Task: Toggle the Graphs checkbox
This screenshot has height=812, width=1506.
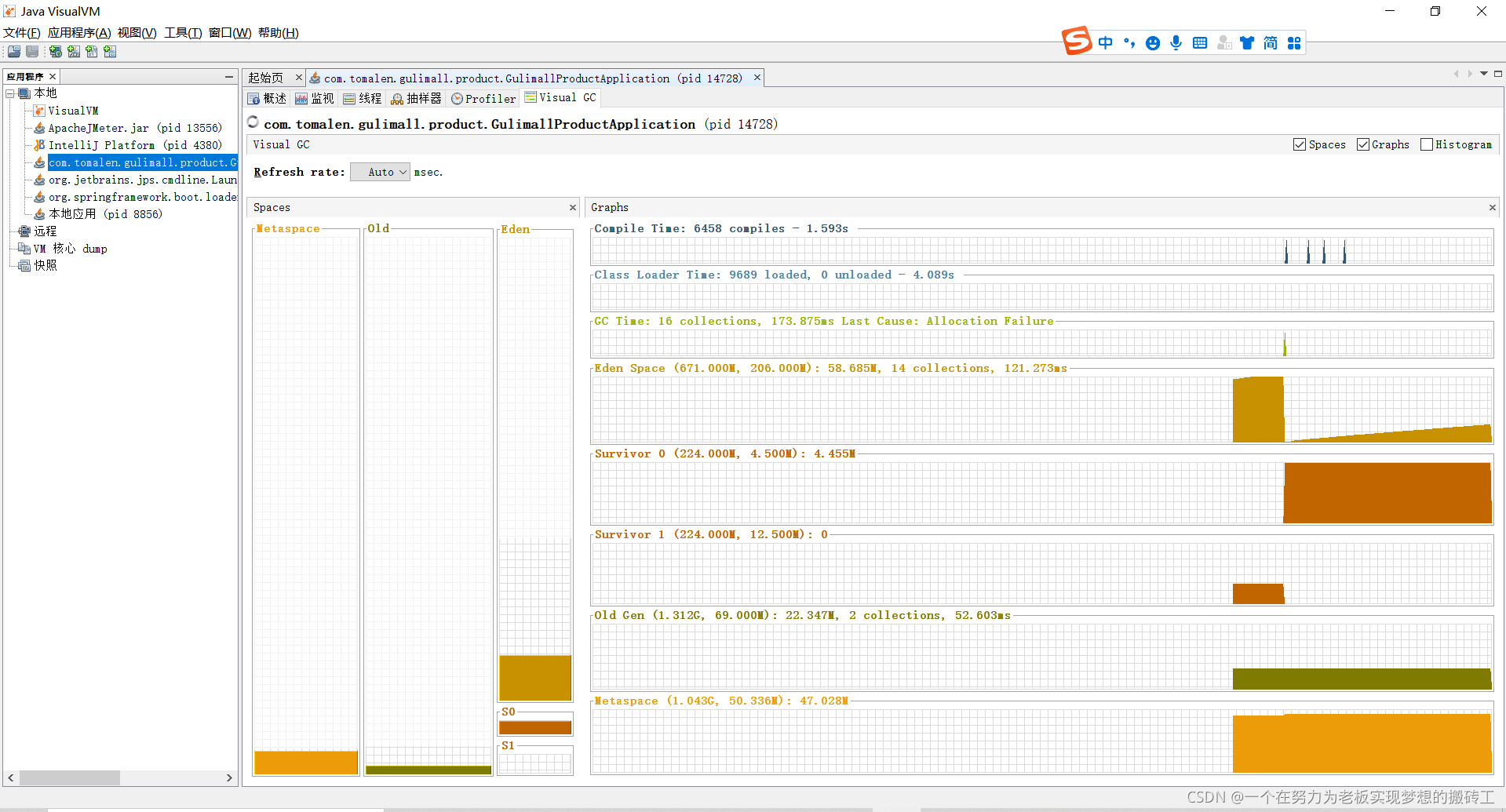Action: pos(1363,144)
